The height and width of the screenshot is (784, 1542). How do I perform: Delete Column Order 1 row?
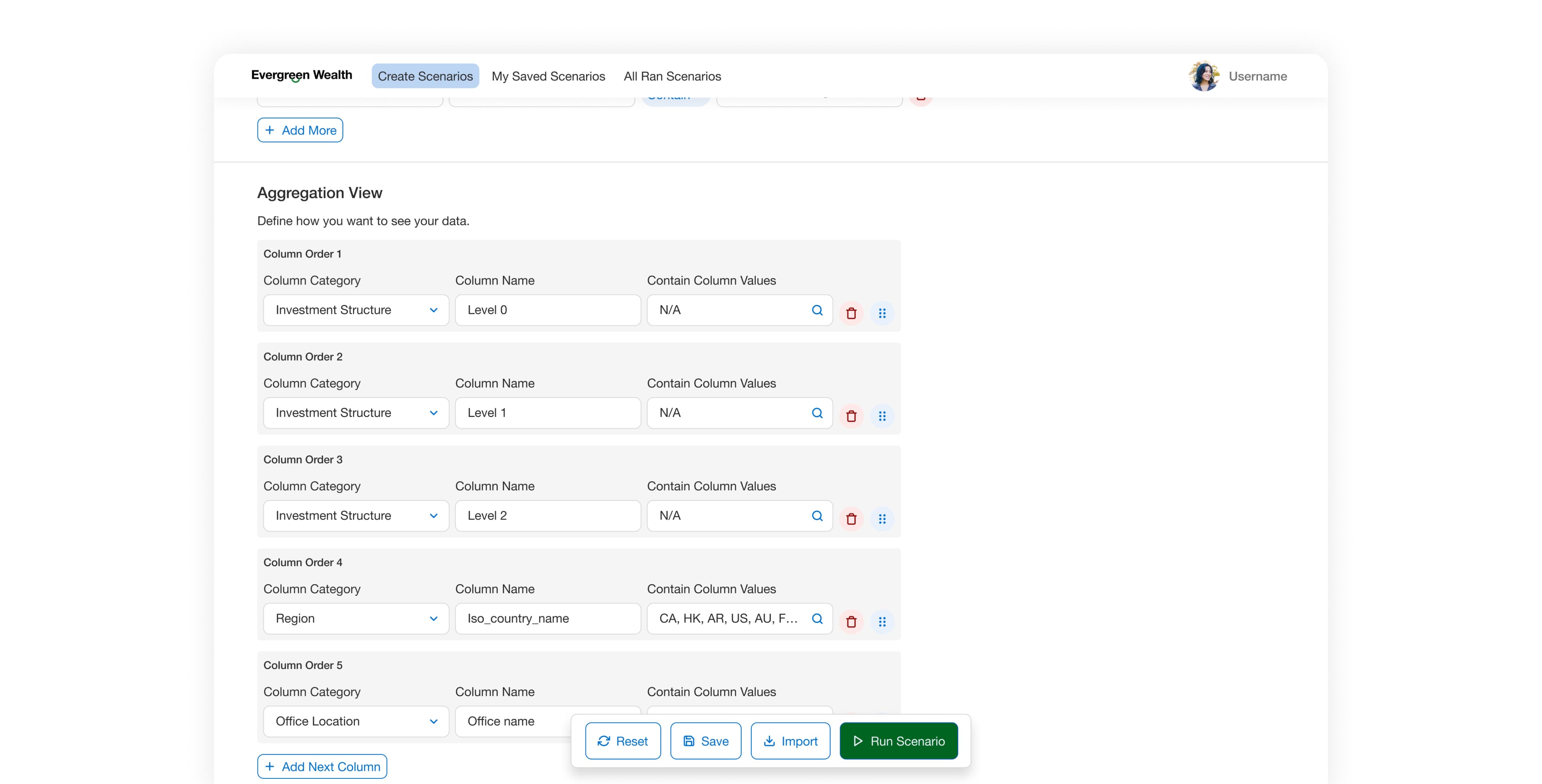point(851,313)
